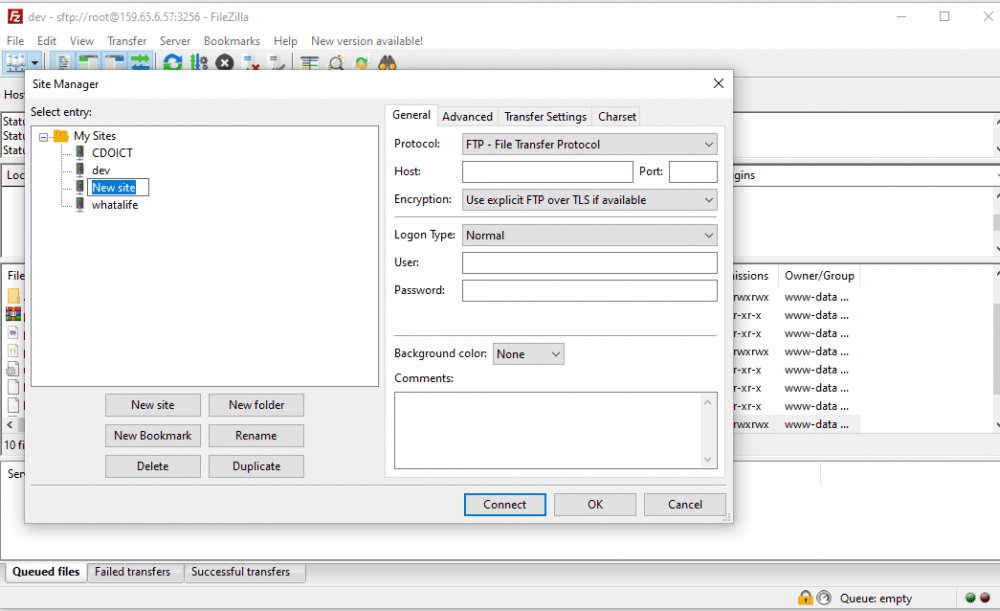Cancel the current operation icon

pyautogui.click(x=224, y=63)
